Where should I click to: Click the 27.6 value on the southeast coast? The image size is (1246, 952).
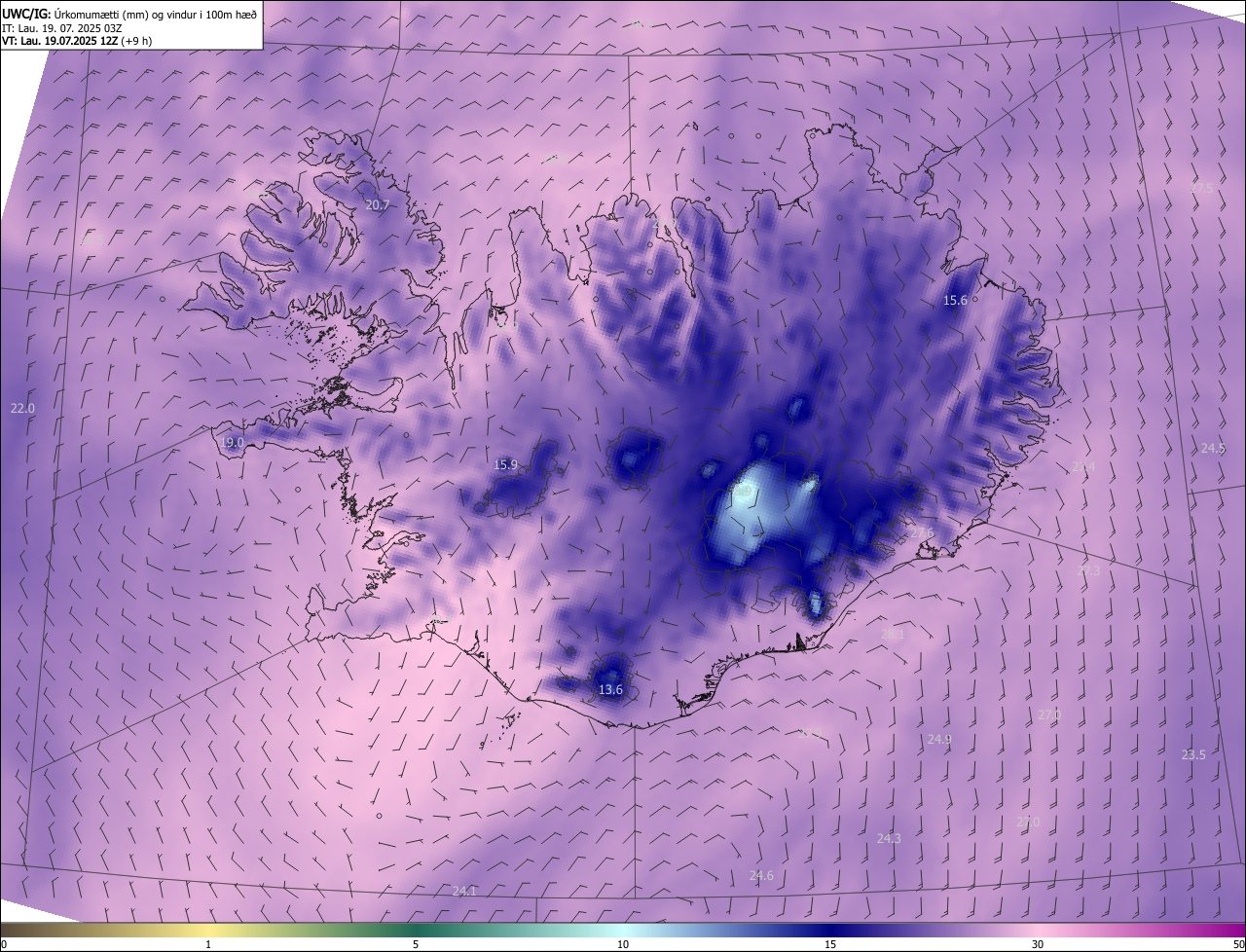click(x=922, y=533)
